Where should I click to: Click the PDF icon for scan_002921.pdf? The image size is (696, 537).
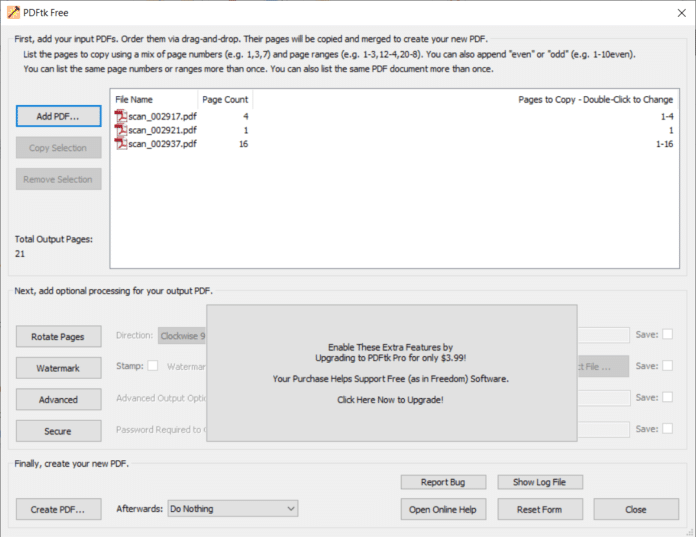point(121,130)
